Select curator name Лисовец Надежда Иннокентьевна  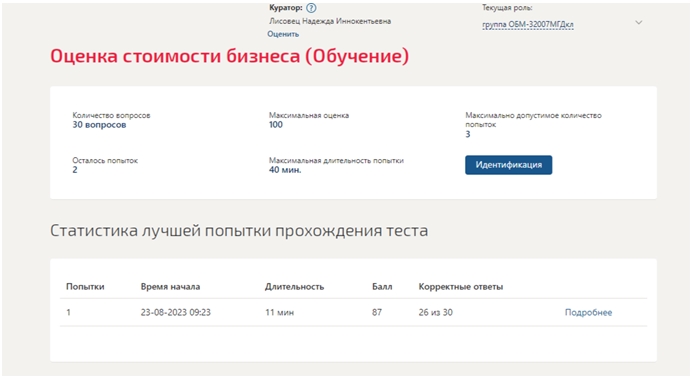point(330,21)
